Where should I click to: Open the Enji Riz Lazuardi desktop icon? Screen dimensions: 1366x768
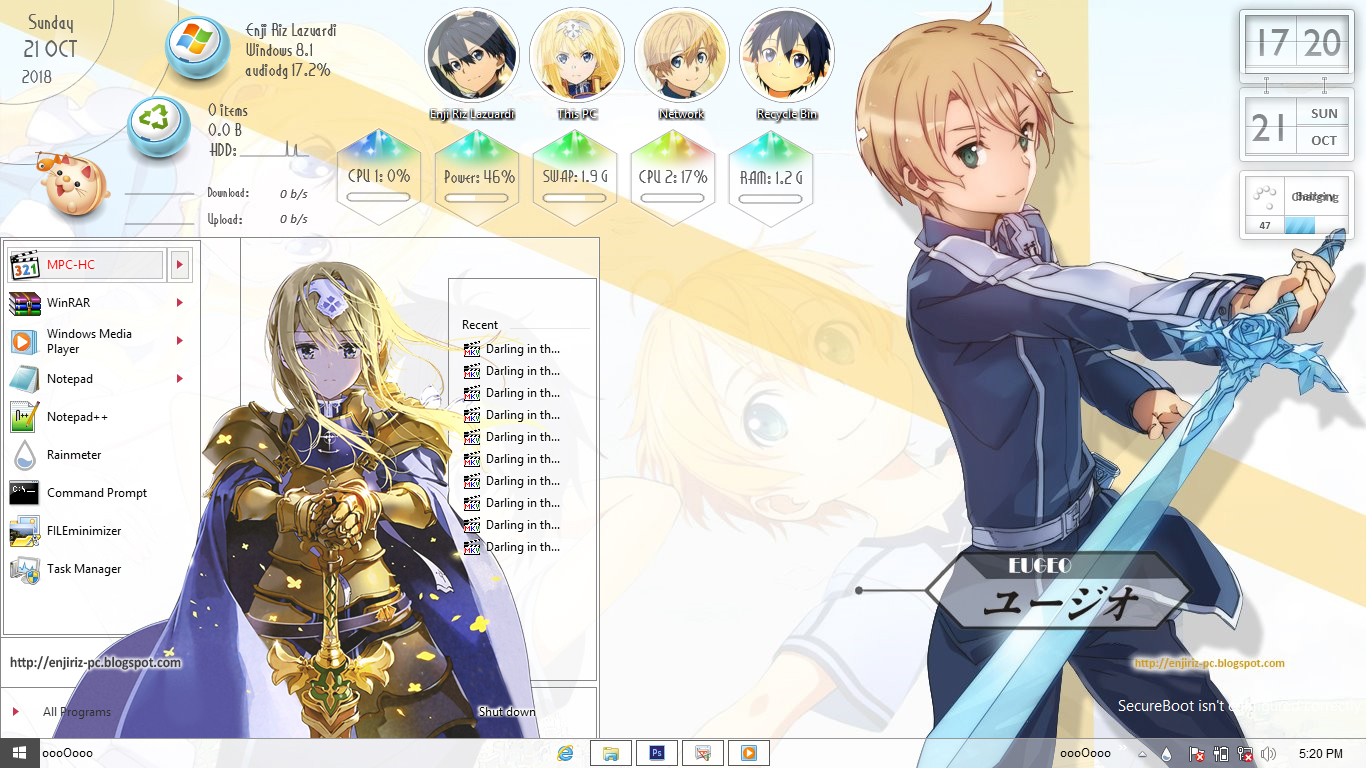coord(472,63)
